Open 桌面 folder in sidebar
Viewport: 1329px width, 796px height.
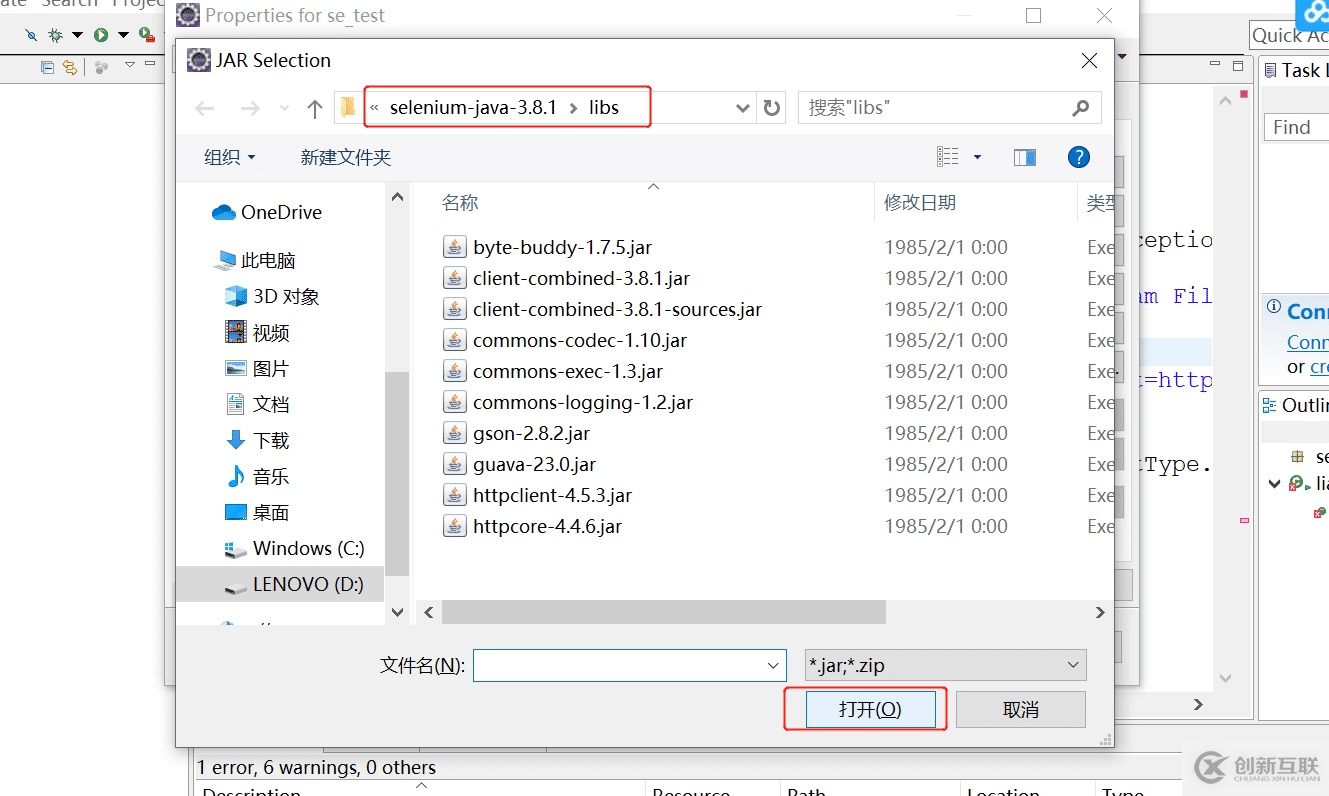click(257, 512)
